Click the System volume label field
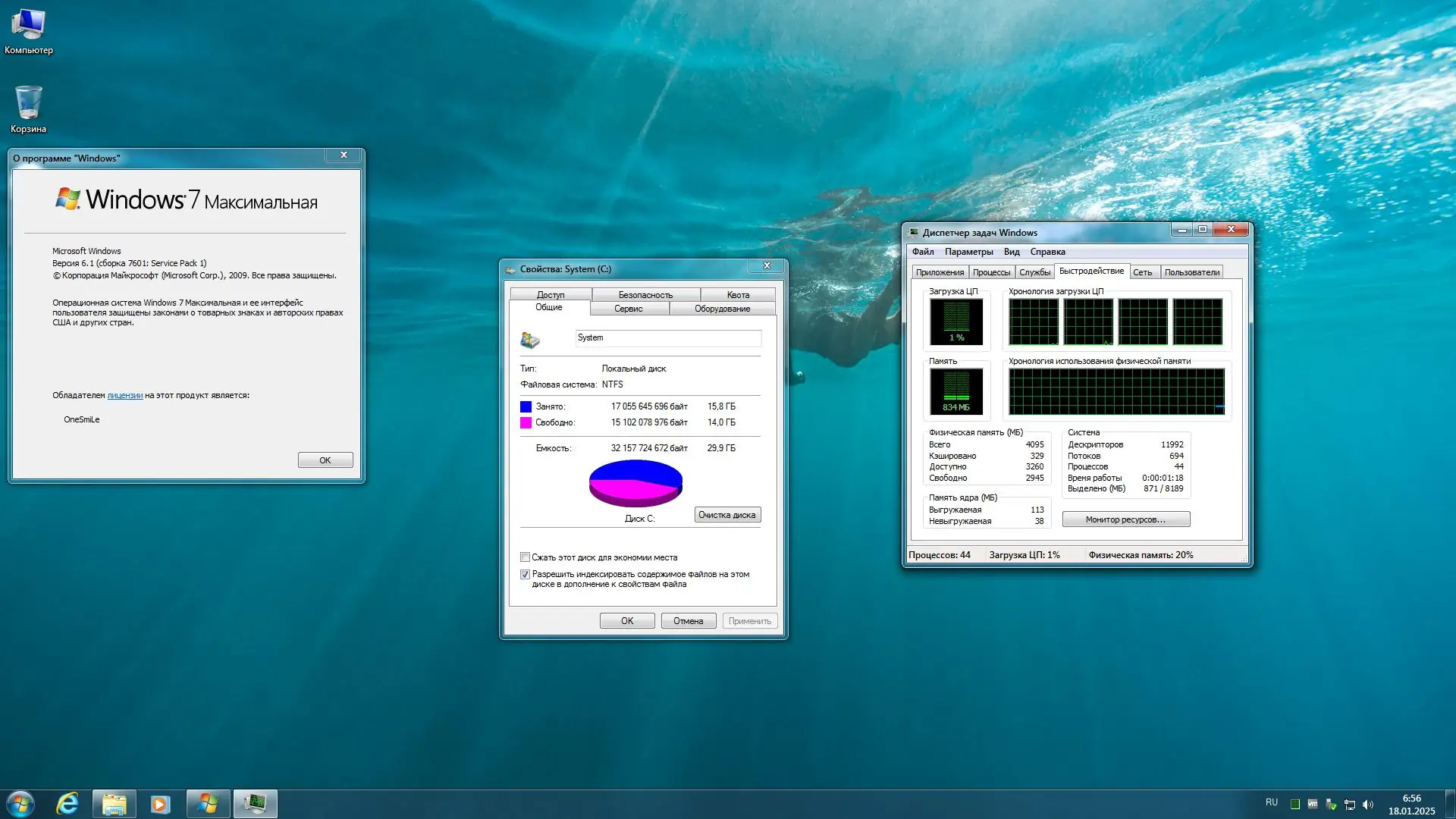 tap(667, 338)
